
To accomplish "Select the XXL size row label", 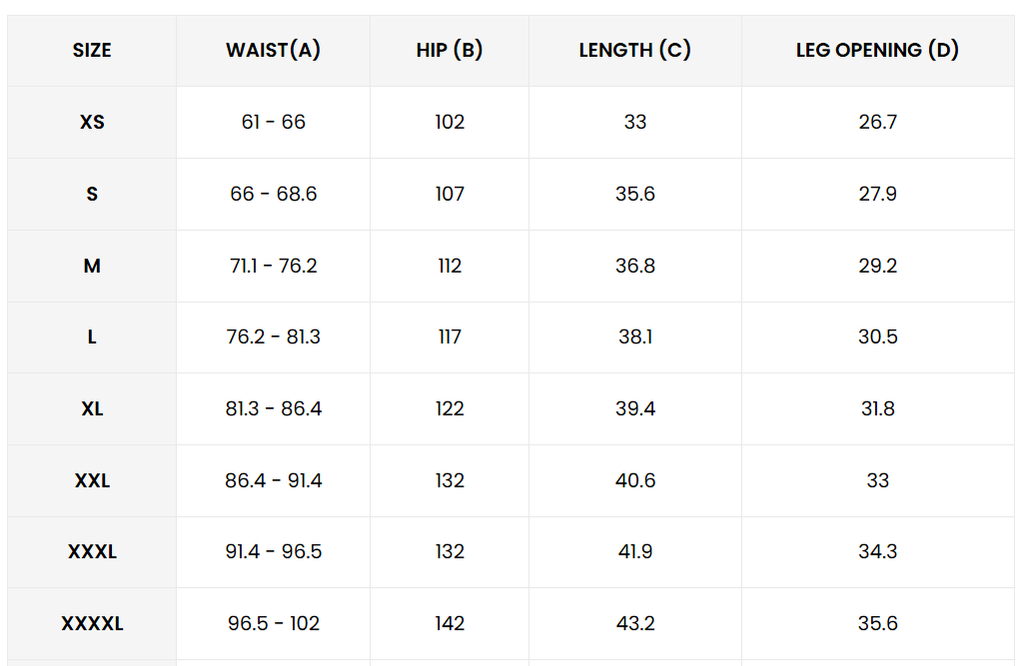I will 92,481.
